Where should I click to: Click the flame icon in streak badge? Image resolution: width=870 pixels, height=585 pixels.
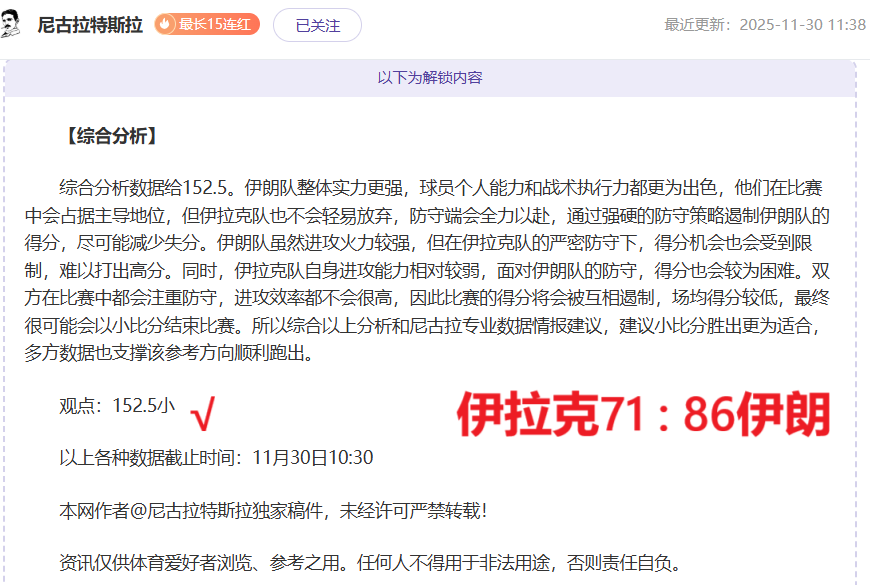pos(166,24)
